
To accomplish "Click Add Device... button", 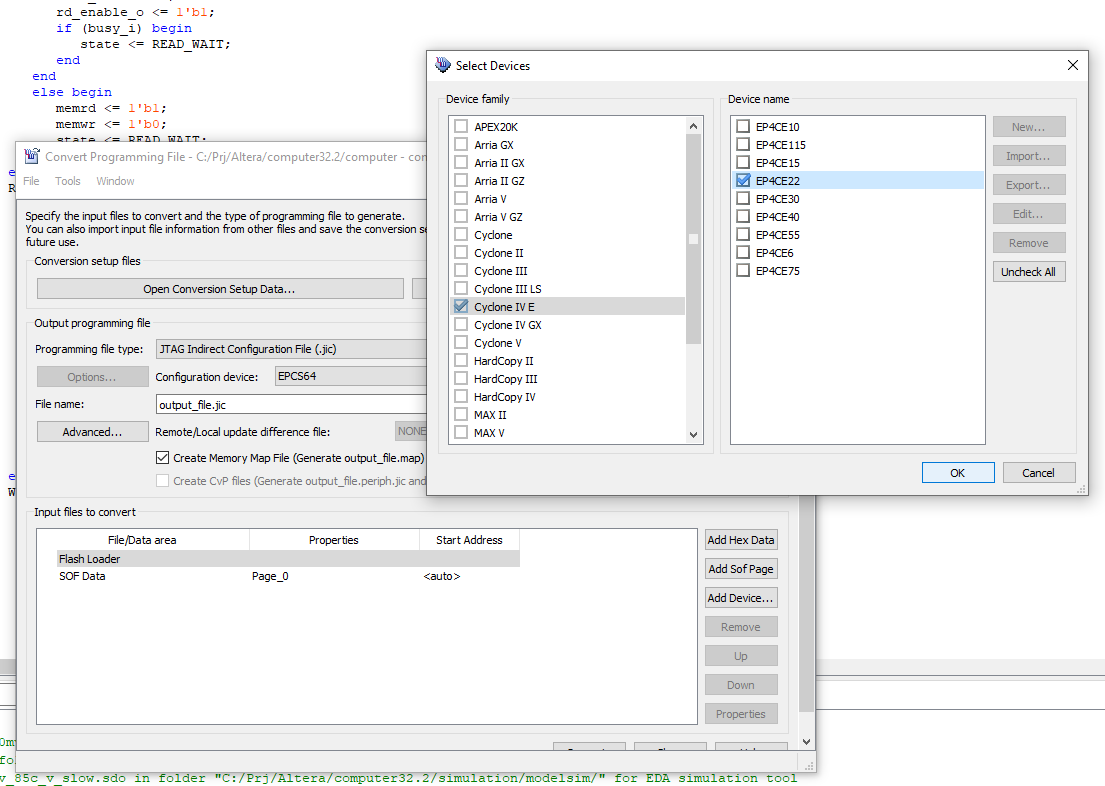I will point(741,598).
